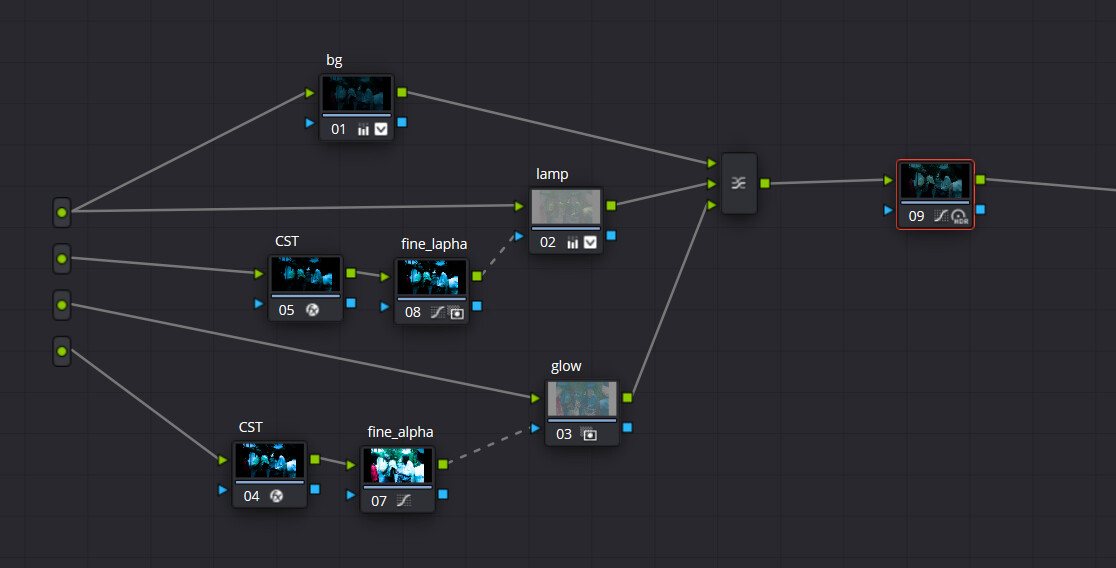The height and width of the screenshot is (568, 1116).
Task: Click the blue key output of node 09
Action: coord(981,209)
